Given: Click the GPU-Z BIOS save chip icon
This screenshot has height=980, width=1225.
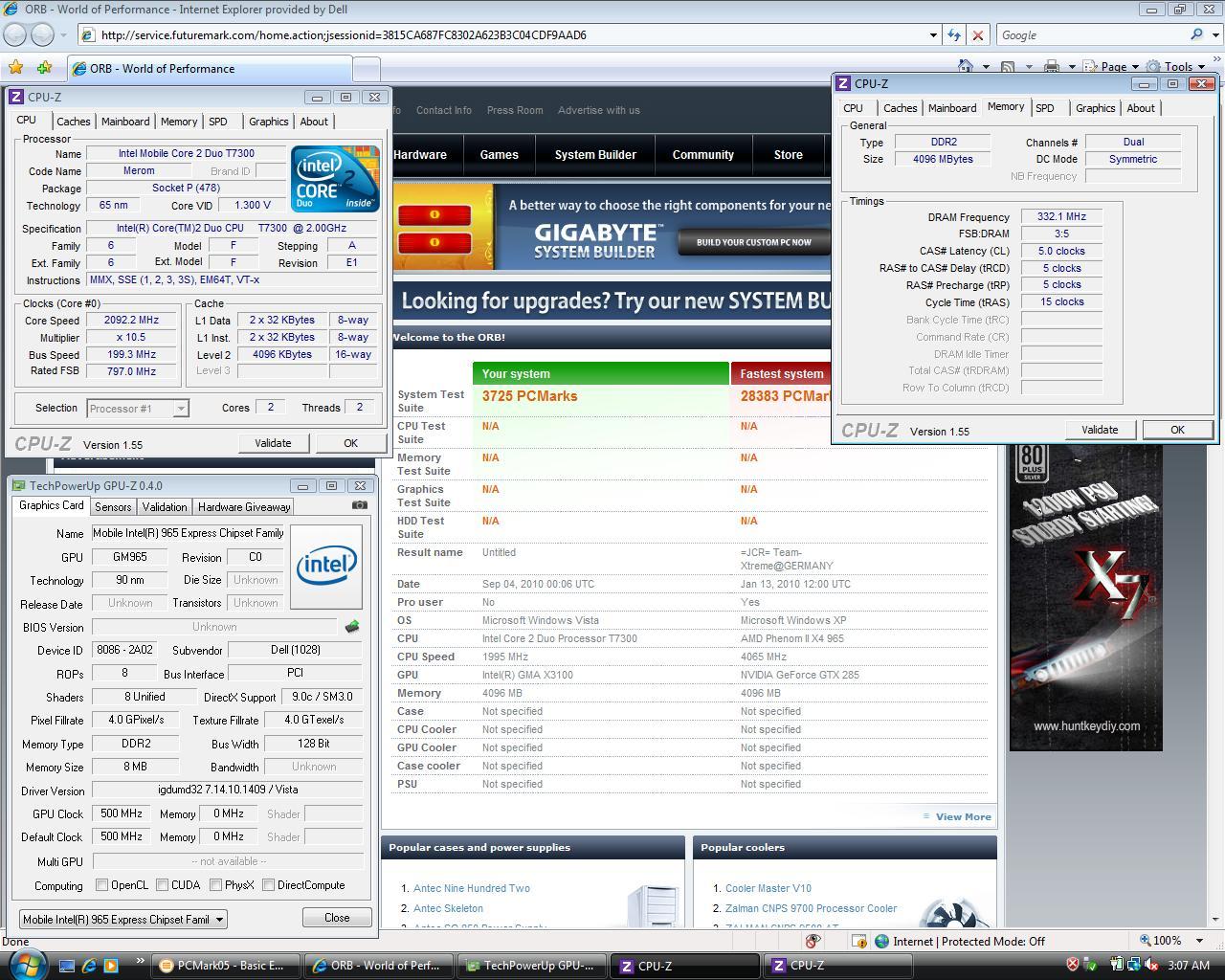Looking at the screenshot, I should pyautogui.click(x=352, y=627).
